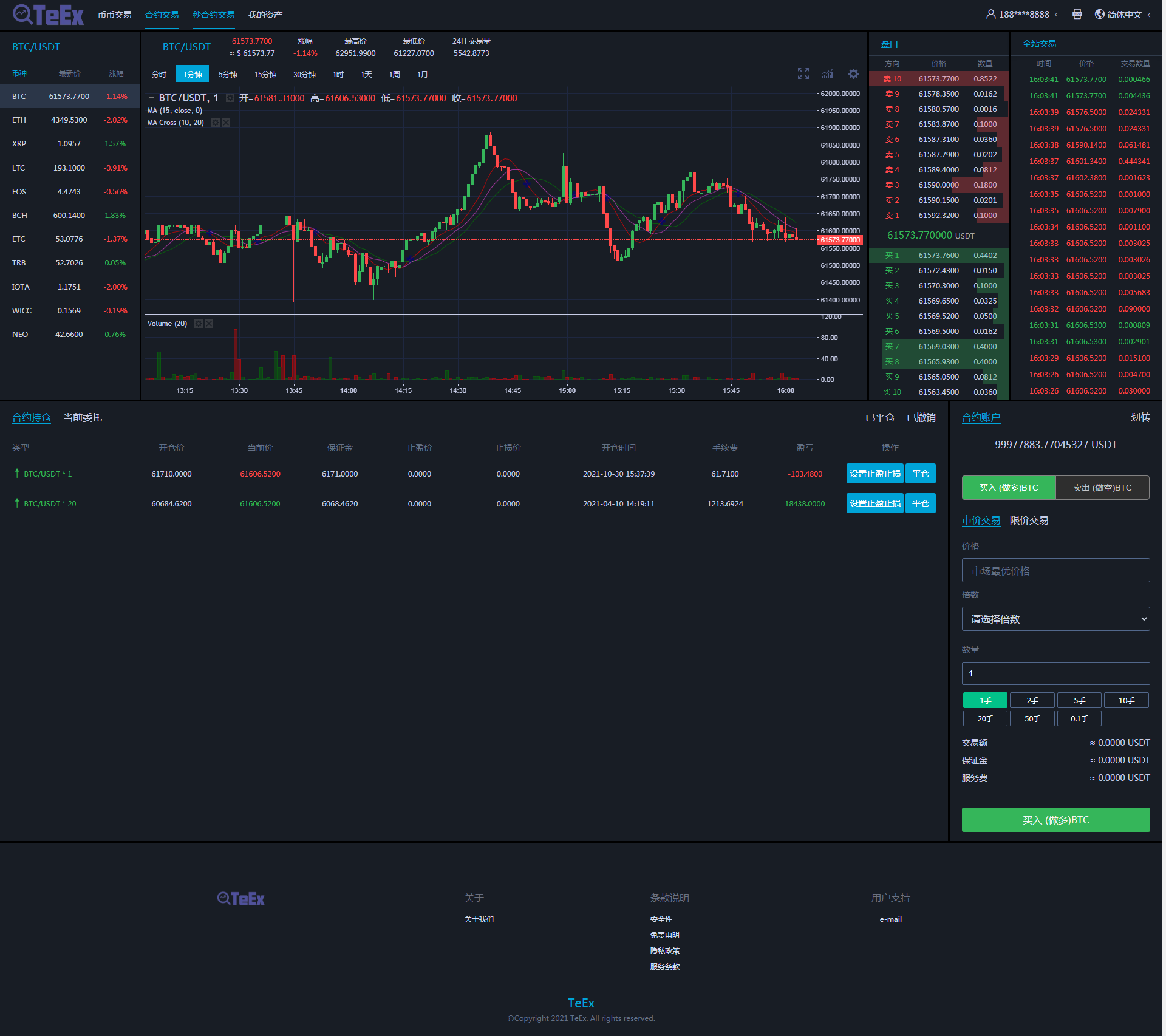The width and height of the screenshot is (1166, 1036).
Task: Switch to 秒合约交易 tab
Action: coord(213,14)
